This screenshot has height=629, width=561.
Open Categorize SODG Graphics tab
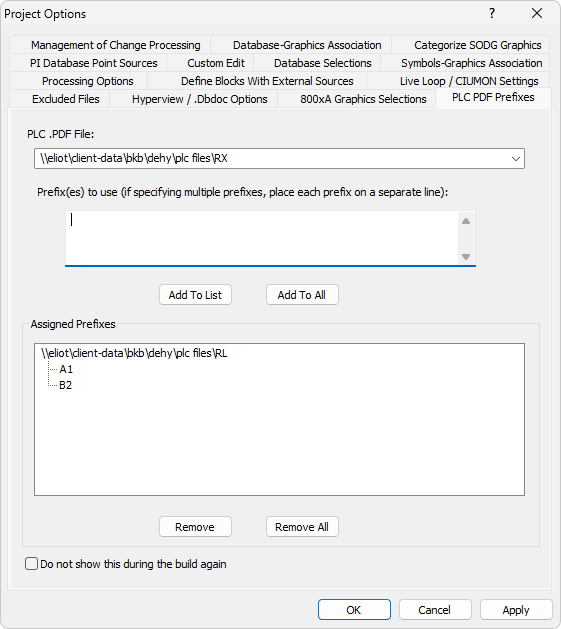coord(471,45)
